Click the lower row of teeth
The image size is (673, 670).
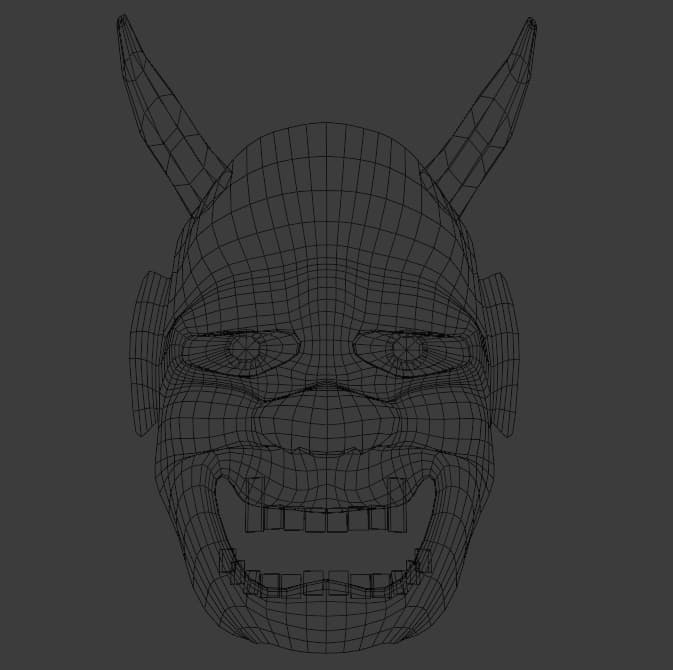click(x=326, y=575)
